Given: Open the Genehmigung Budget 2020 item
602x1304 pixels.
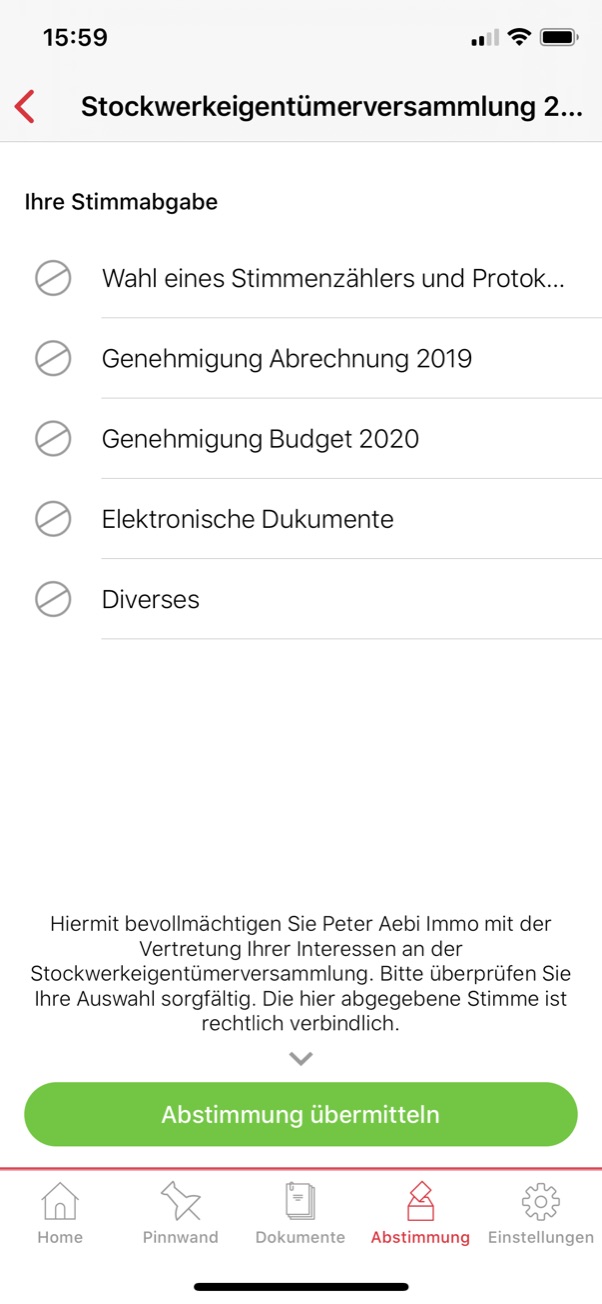Looking at the screenshot, I should click(x=260, y=438).
